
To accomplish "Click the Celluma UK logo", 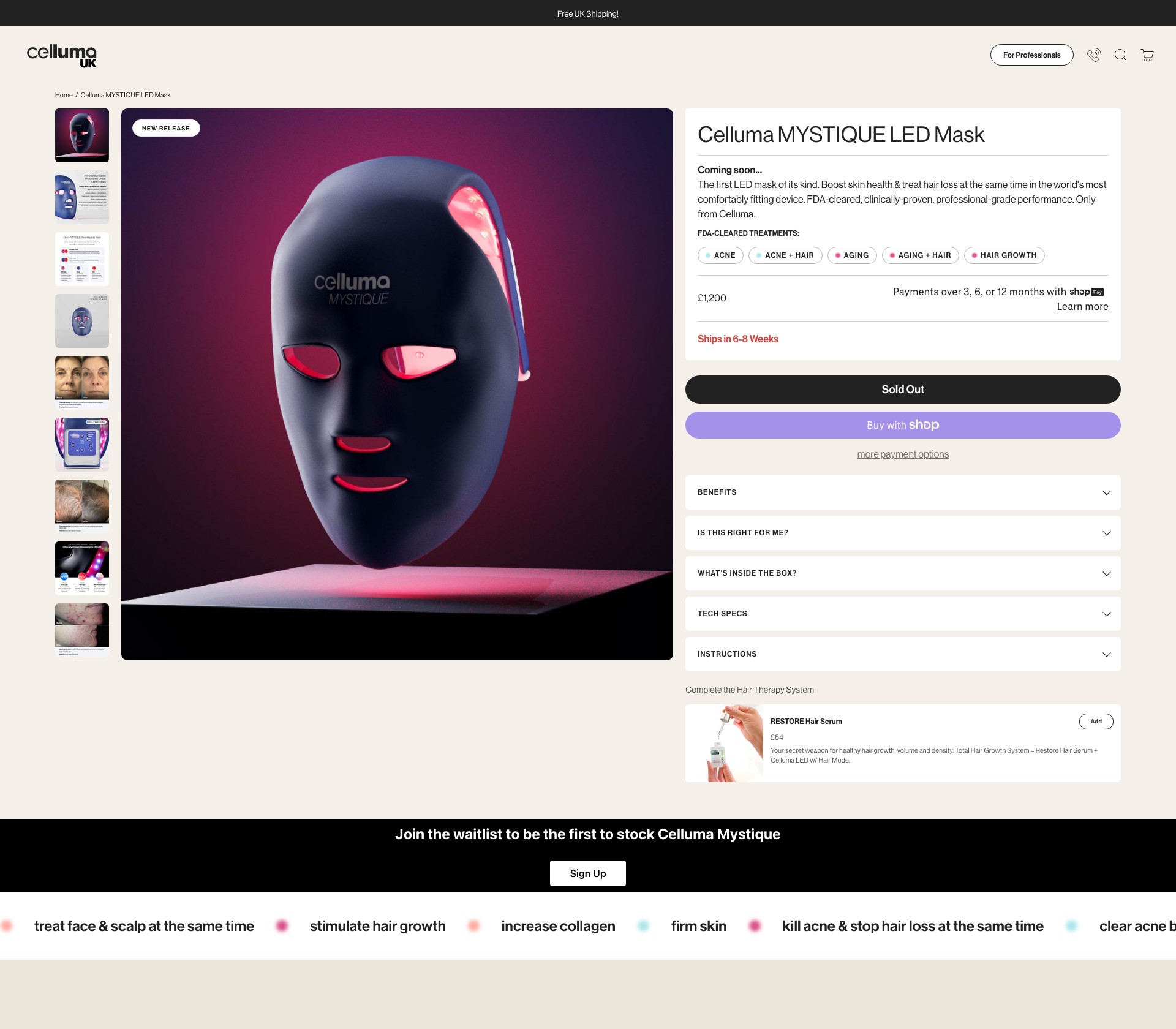I will (x=62, y=55).
